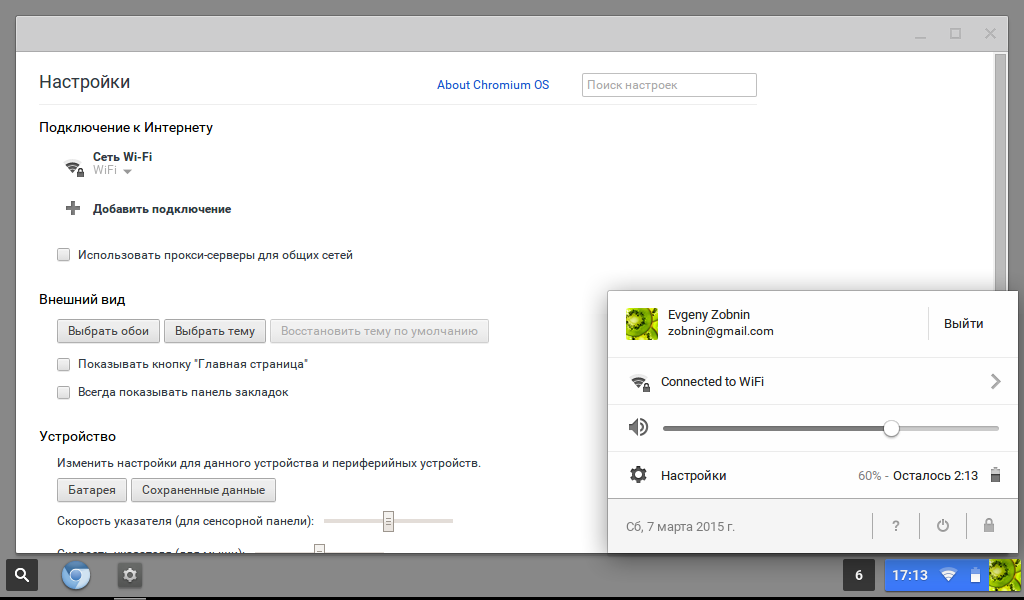The width and height of the screenshot is (1024, 600).
Task: Click the plus icon to add connection
Action: [x=73, y=209]
